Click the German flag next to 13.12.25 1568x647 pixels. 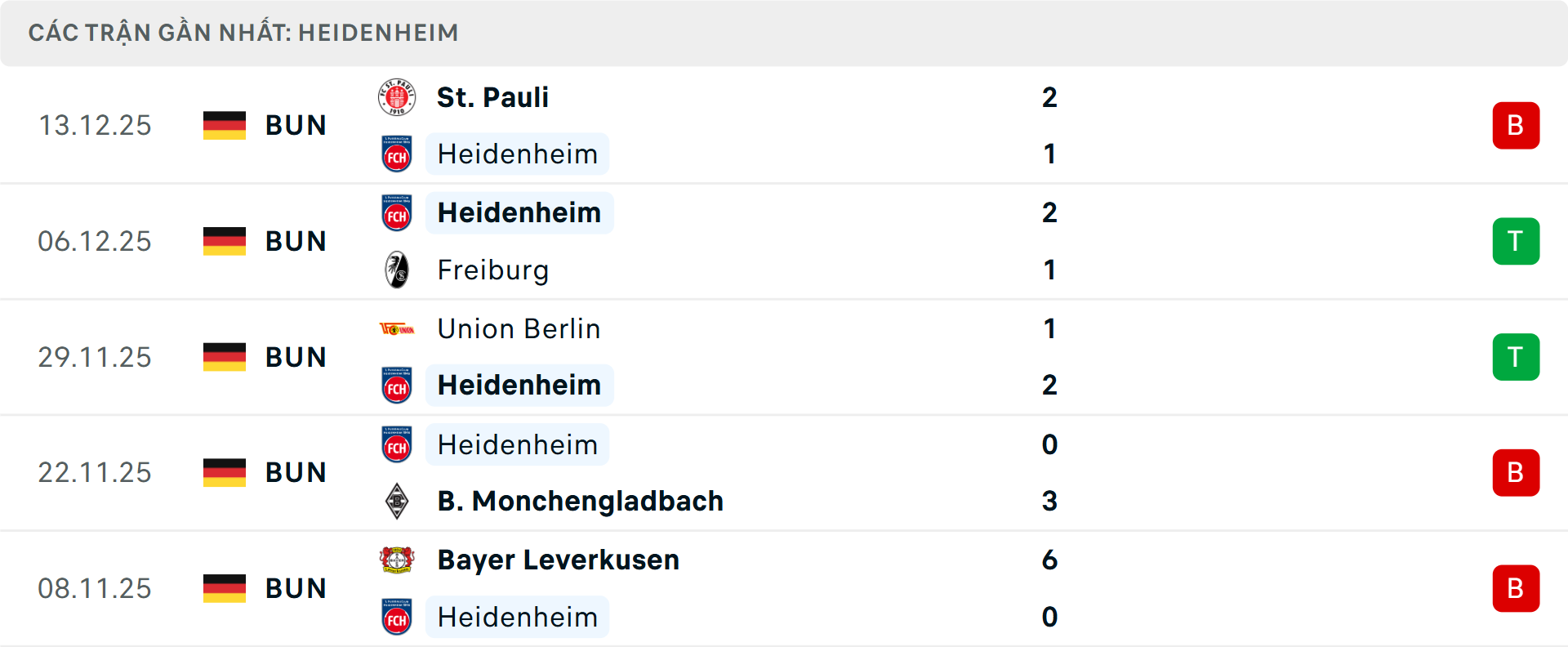coord(224,124)
